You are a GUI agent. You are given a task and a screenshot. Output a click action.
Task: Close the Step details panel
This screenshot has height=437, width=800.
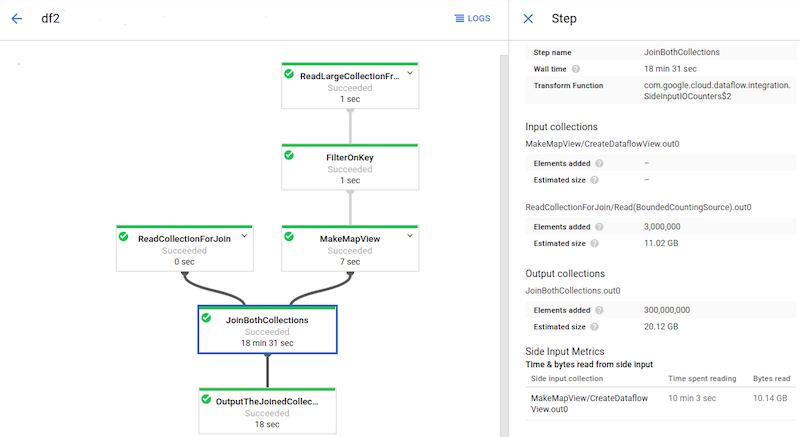(x=529, y=18)
